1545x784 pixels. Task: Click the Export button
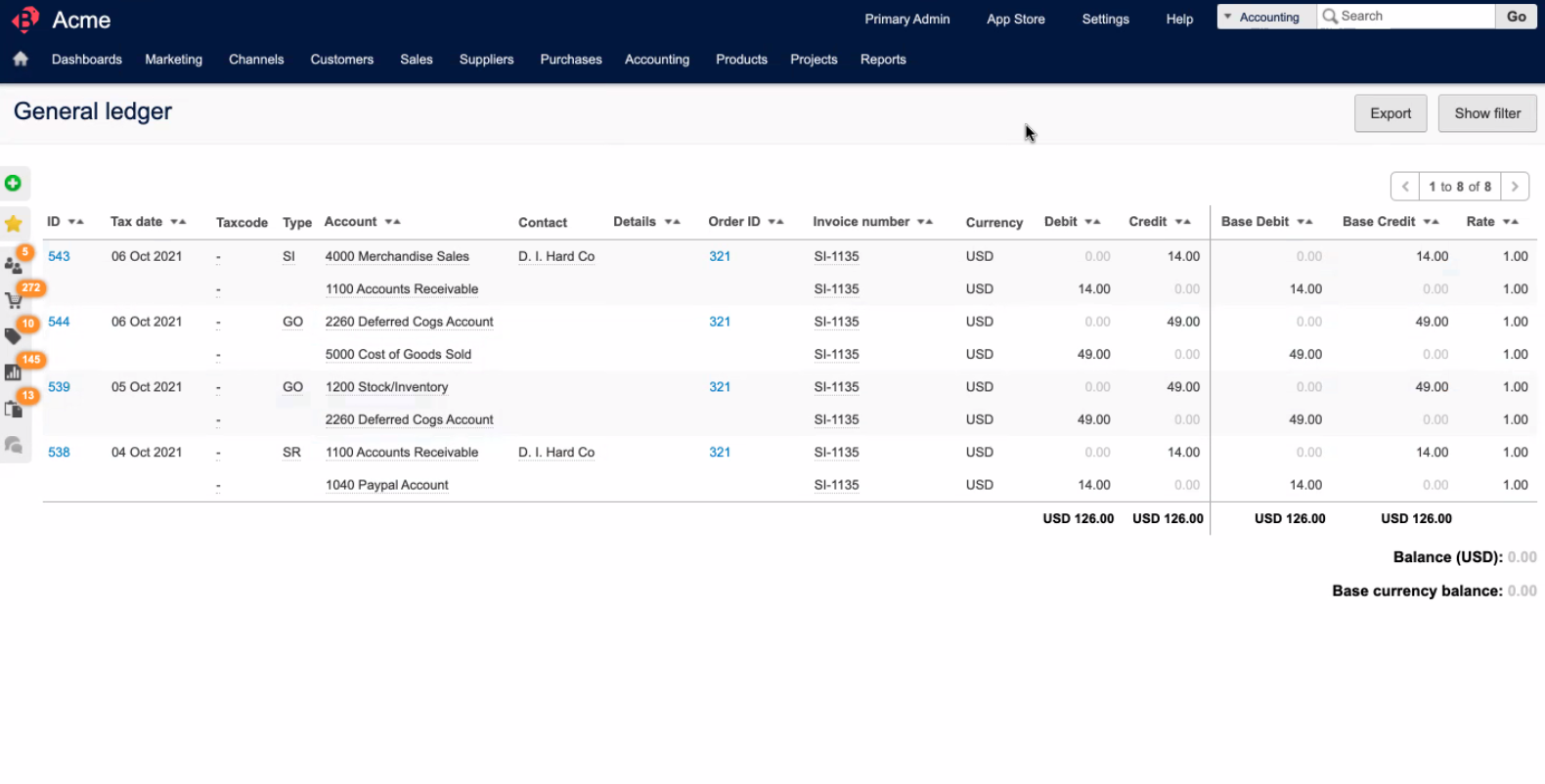pyautogui.click(x=1390, y=113)
